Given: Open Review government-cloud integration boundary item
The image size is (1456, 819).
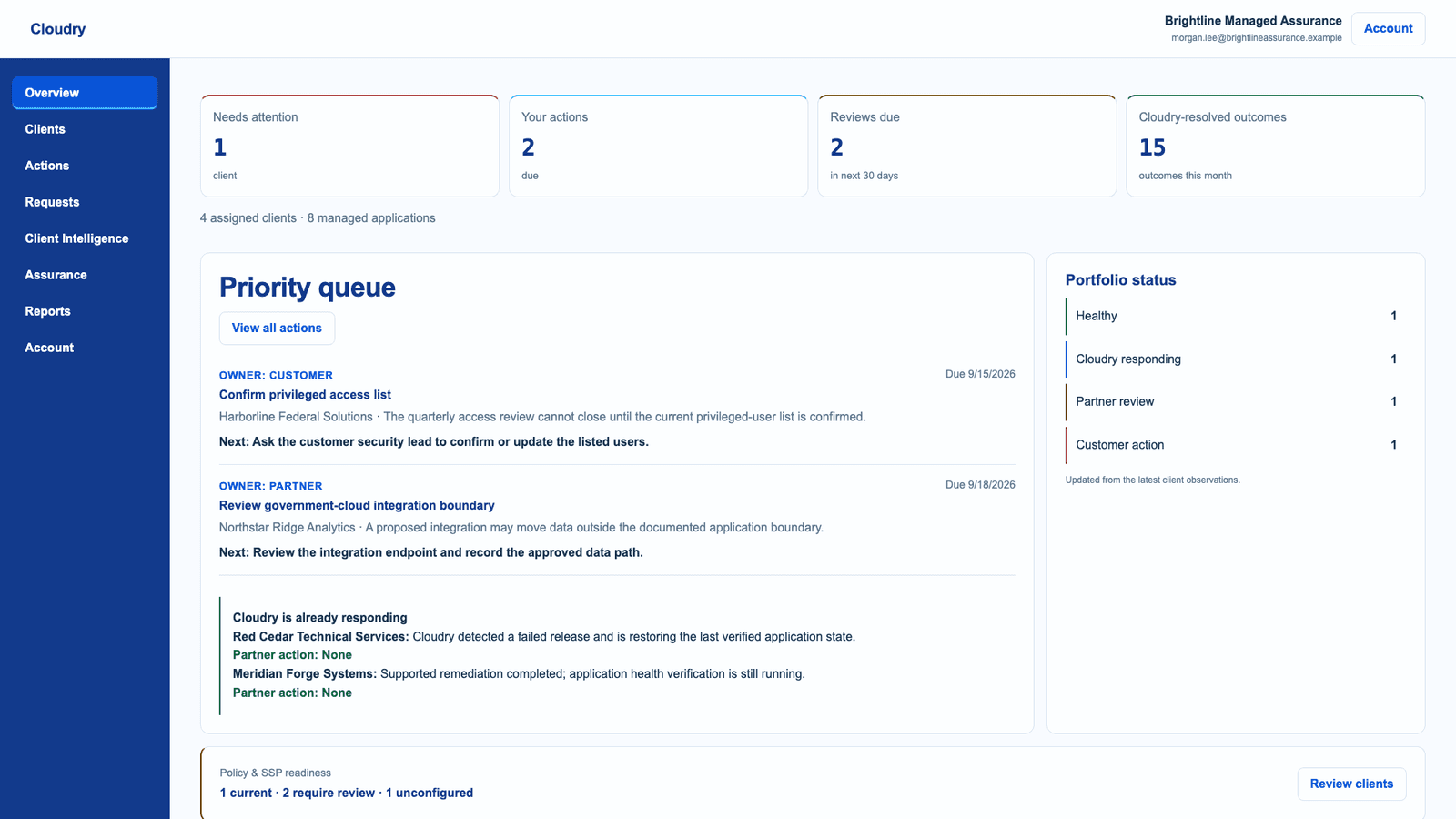Looking at the screenshot, I should [357, 506].
